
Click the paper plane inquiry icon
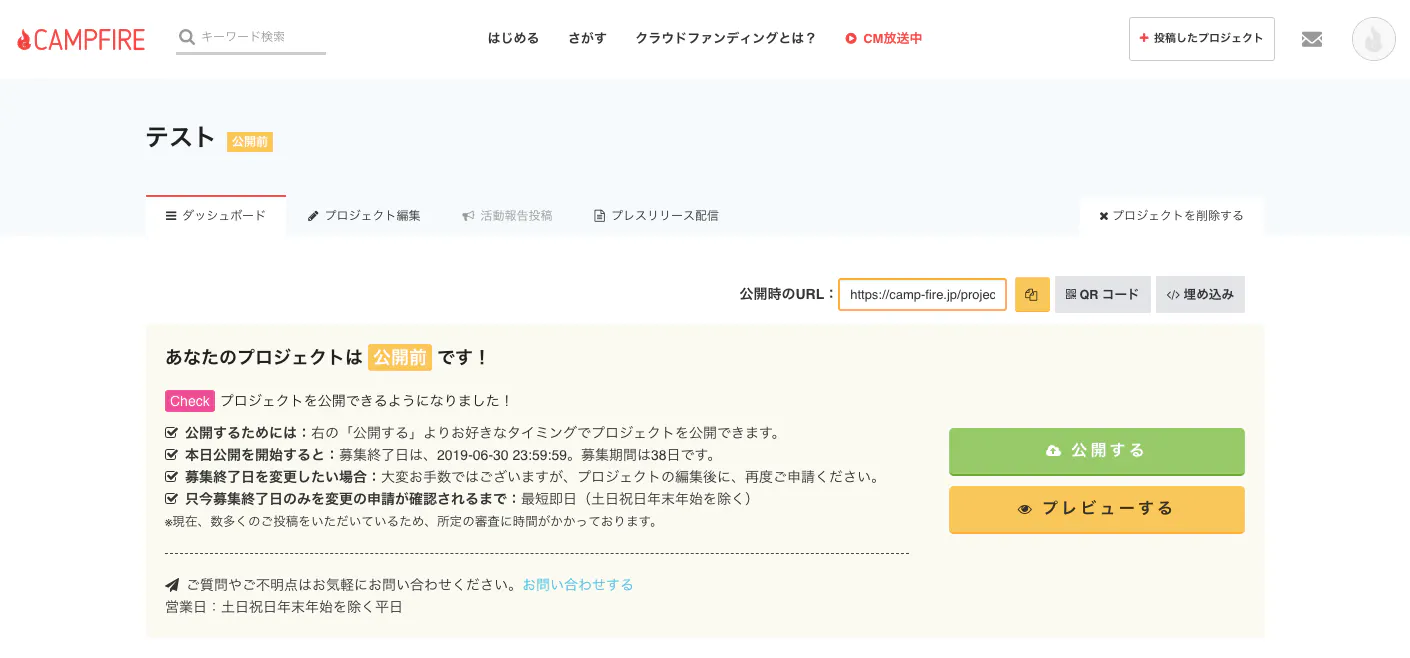(173, 584)
